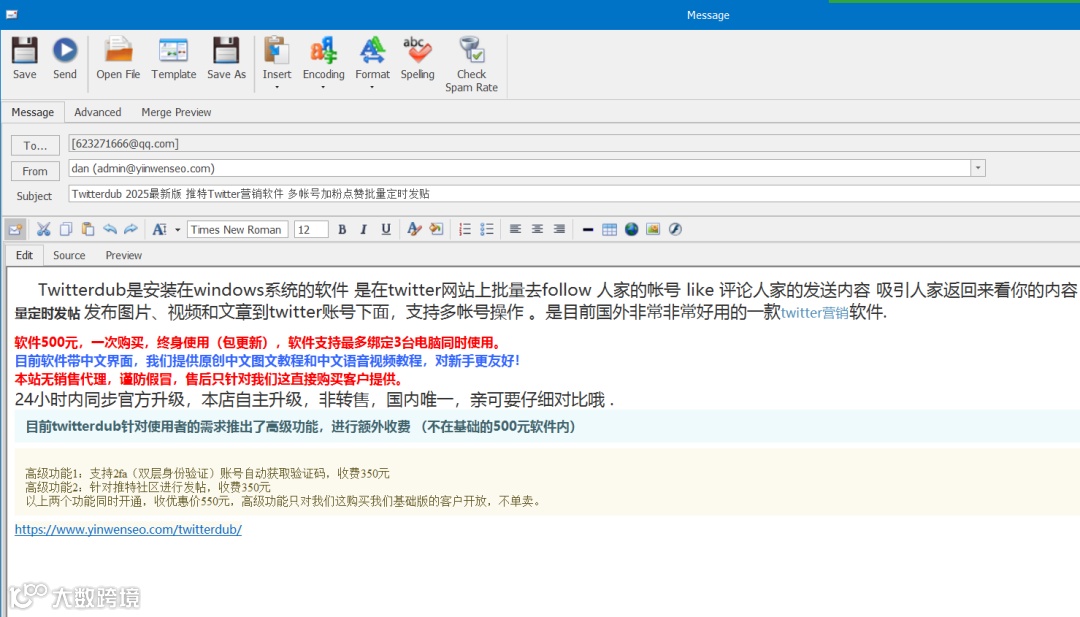
Task: Open the Encoding dropdown
Action: click(323, 63)
